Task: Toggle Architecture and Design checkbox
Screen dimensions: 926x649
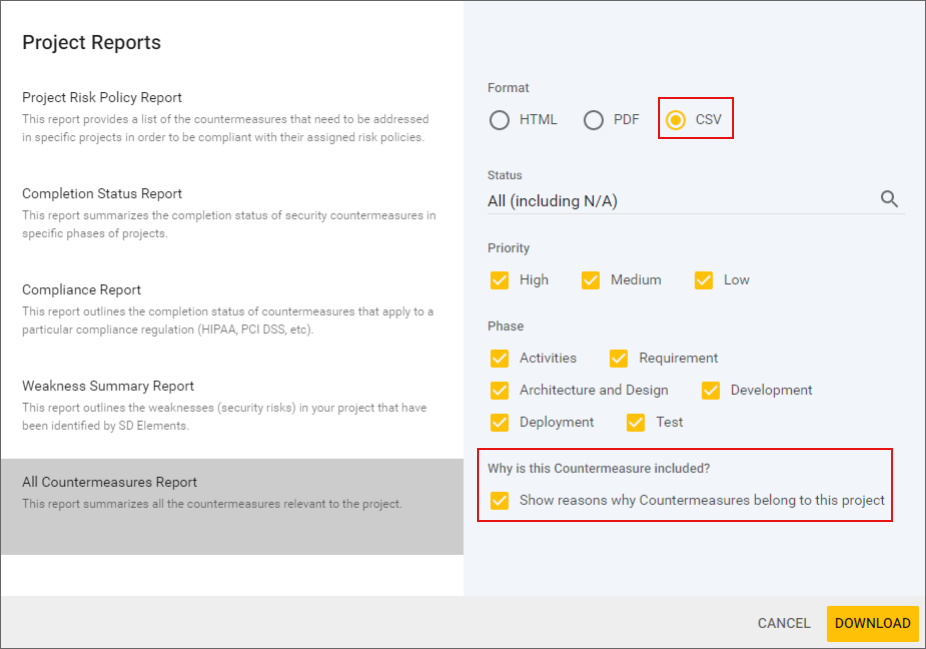Action: click(x=500, y=390)
